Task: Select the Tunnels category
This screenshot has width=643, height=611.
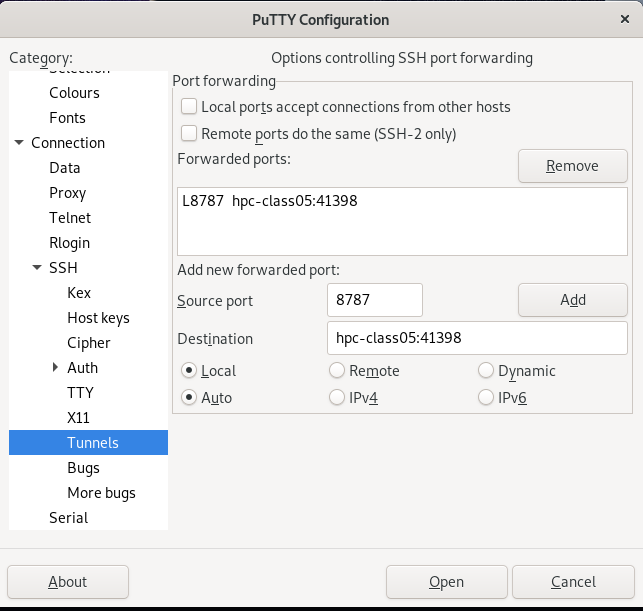Action: pyautogui.click(x=89, y=442)
